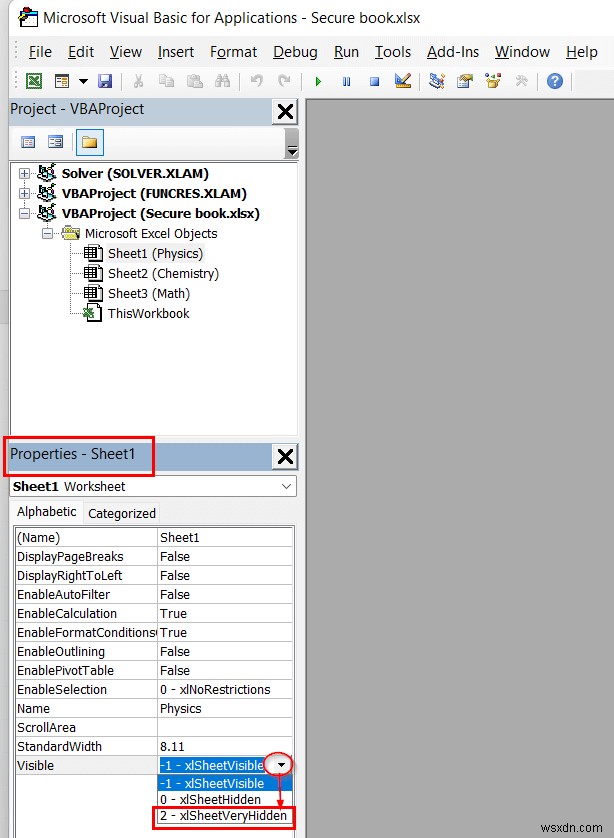614x838 pixels.
Task: Click the EnableSelection value 0 - xlNoRestrictions
Action: point(225,689)
